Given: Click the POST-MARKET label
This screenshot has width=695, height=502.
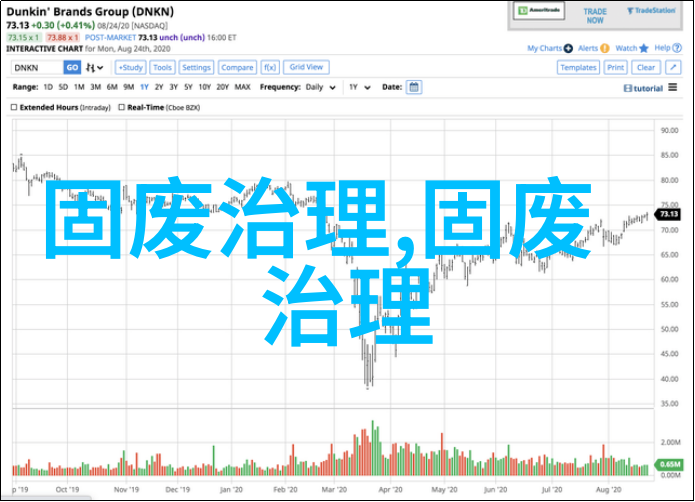Looking at the screenshot, I should pyautogui.click(x=110, y=38).
